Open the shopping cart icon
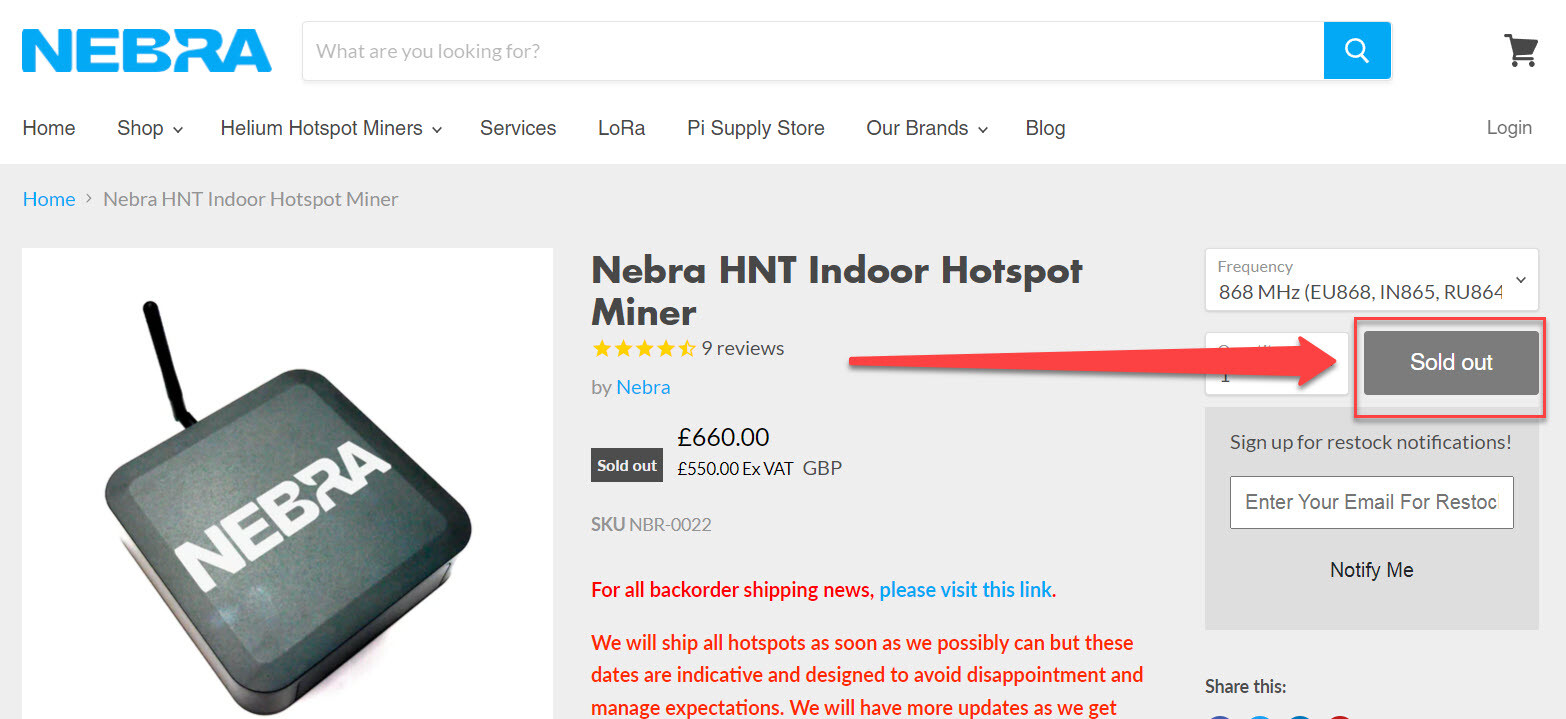Screen dimensions: 1566x719 1520,50
